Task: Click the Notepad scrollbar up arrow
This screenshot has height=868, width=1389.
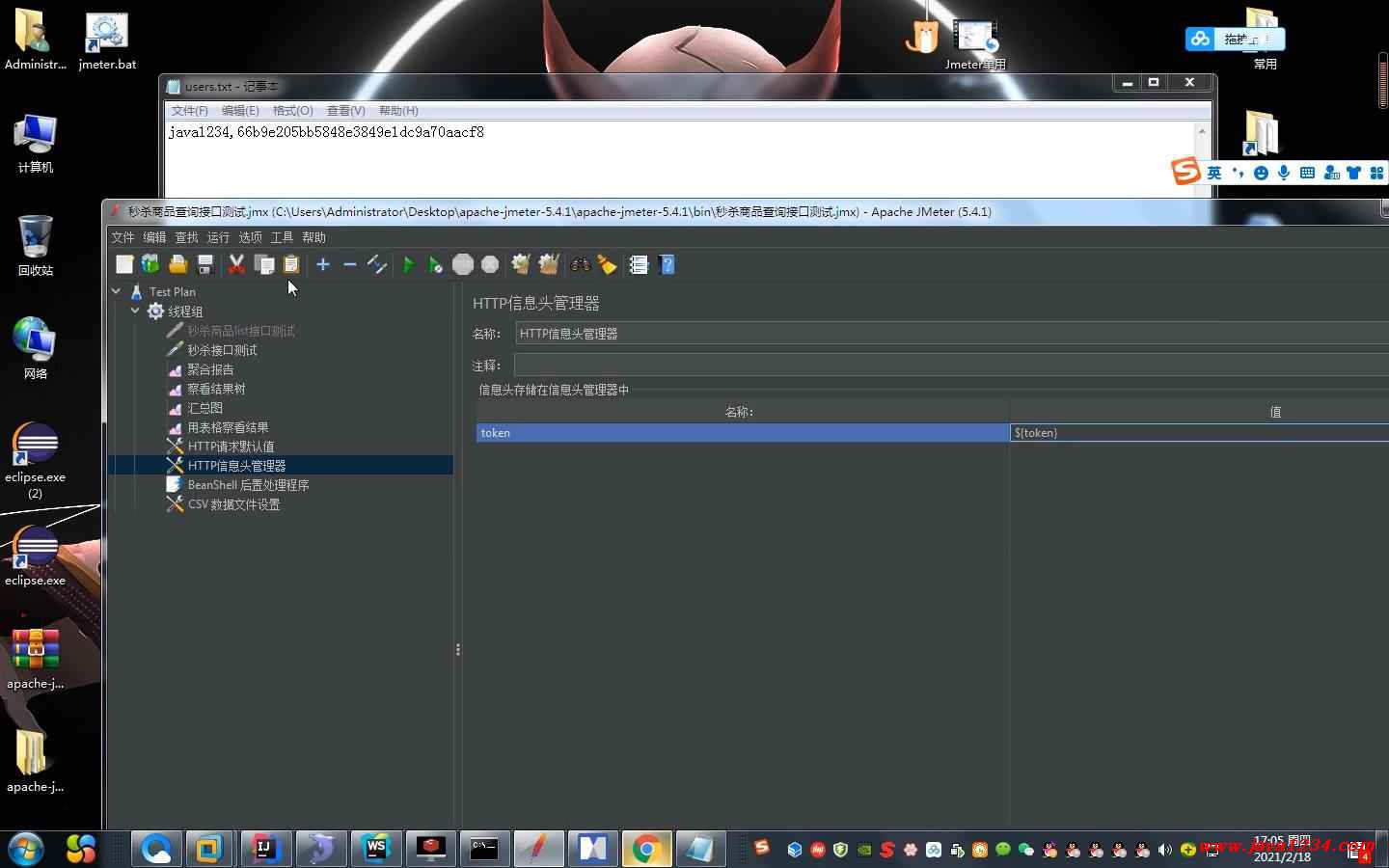Action: [1202, 131]
